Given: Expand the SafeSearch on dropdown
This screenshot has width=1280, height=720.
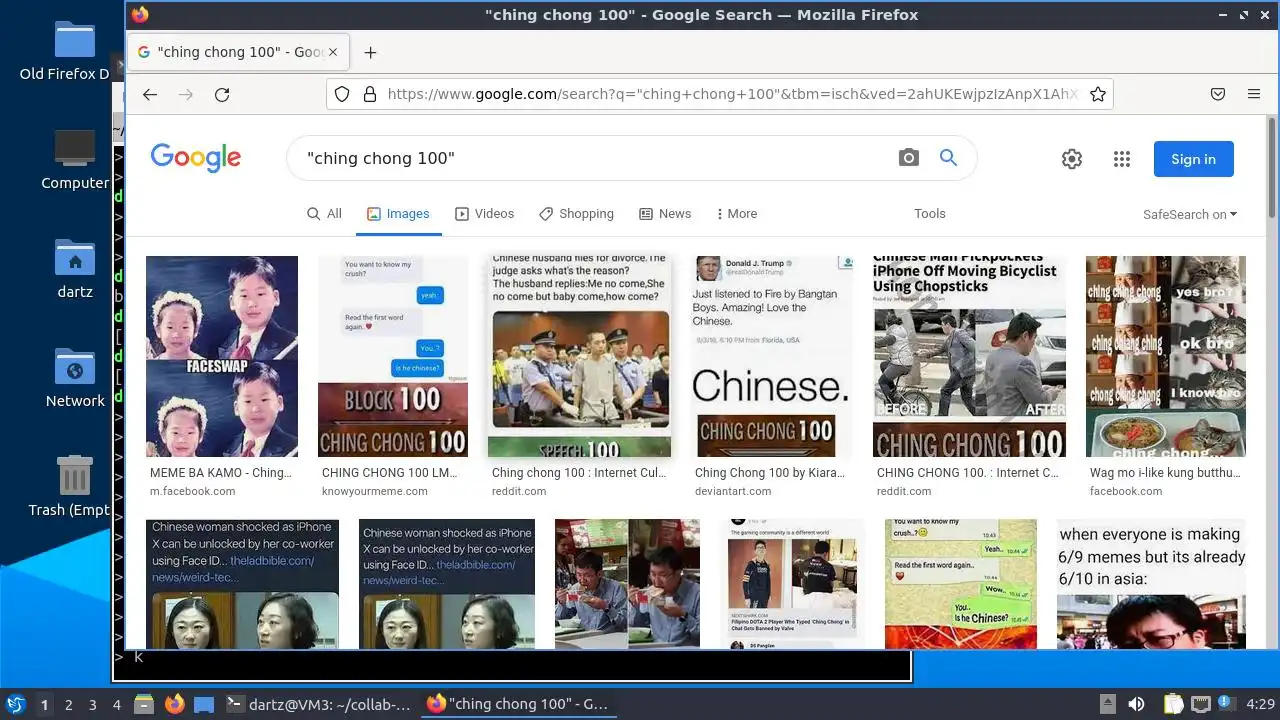Looking at the screenshot, I should pos(1190,214).
